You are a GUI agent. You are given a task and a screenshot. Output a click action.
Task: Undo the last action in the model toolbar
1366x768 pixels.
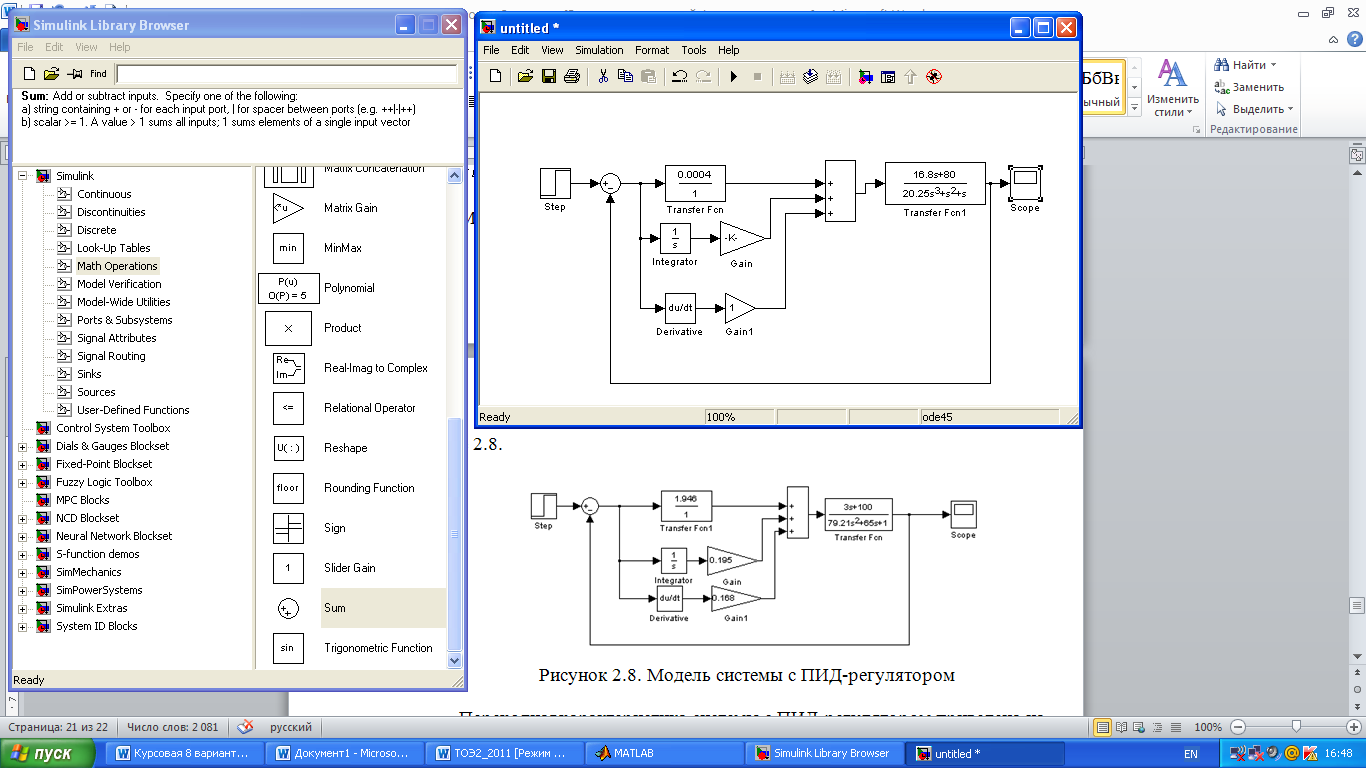pos(679,76)
